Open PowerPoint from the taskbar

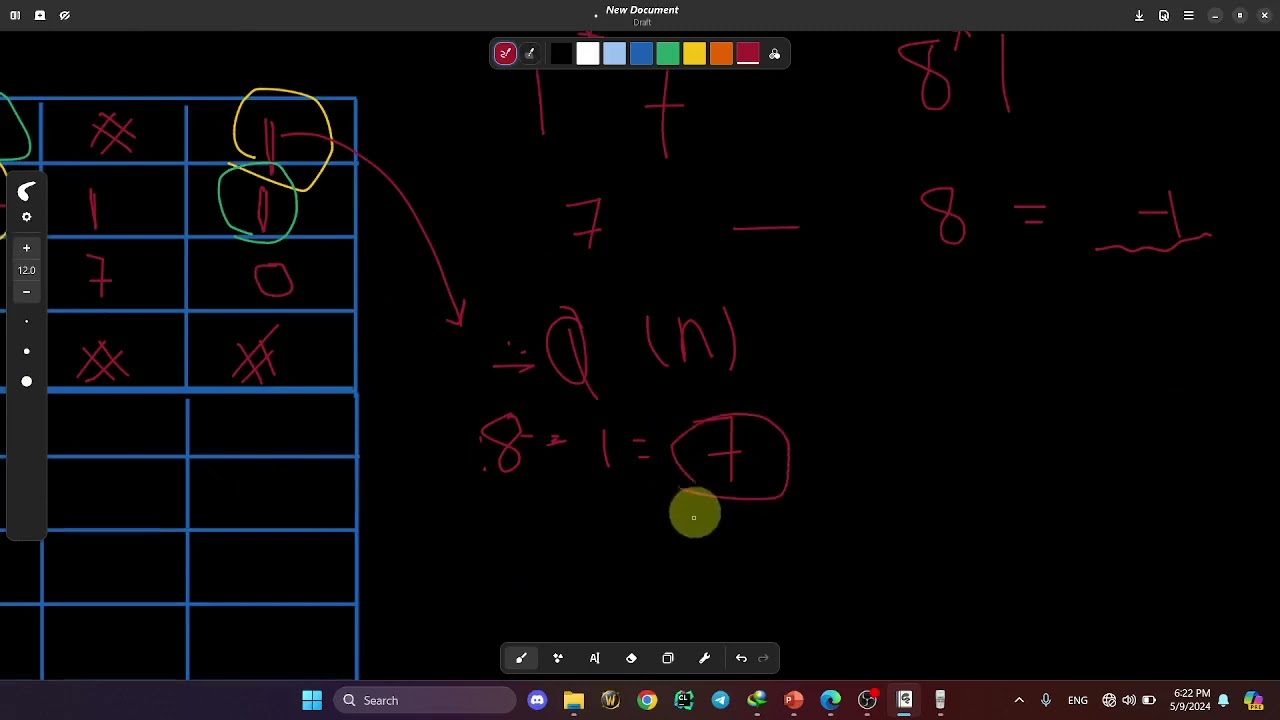click(x=794, y=700)
